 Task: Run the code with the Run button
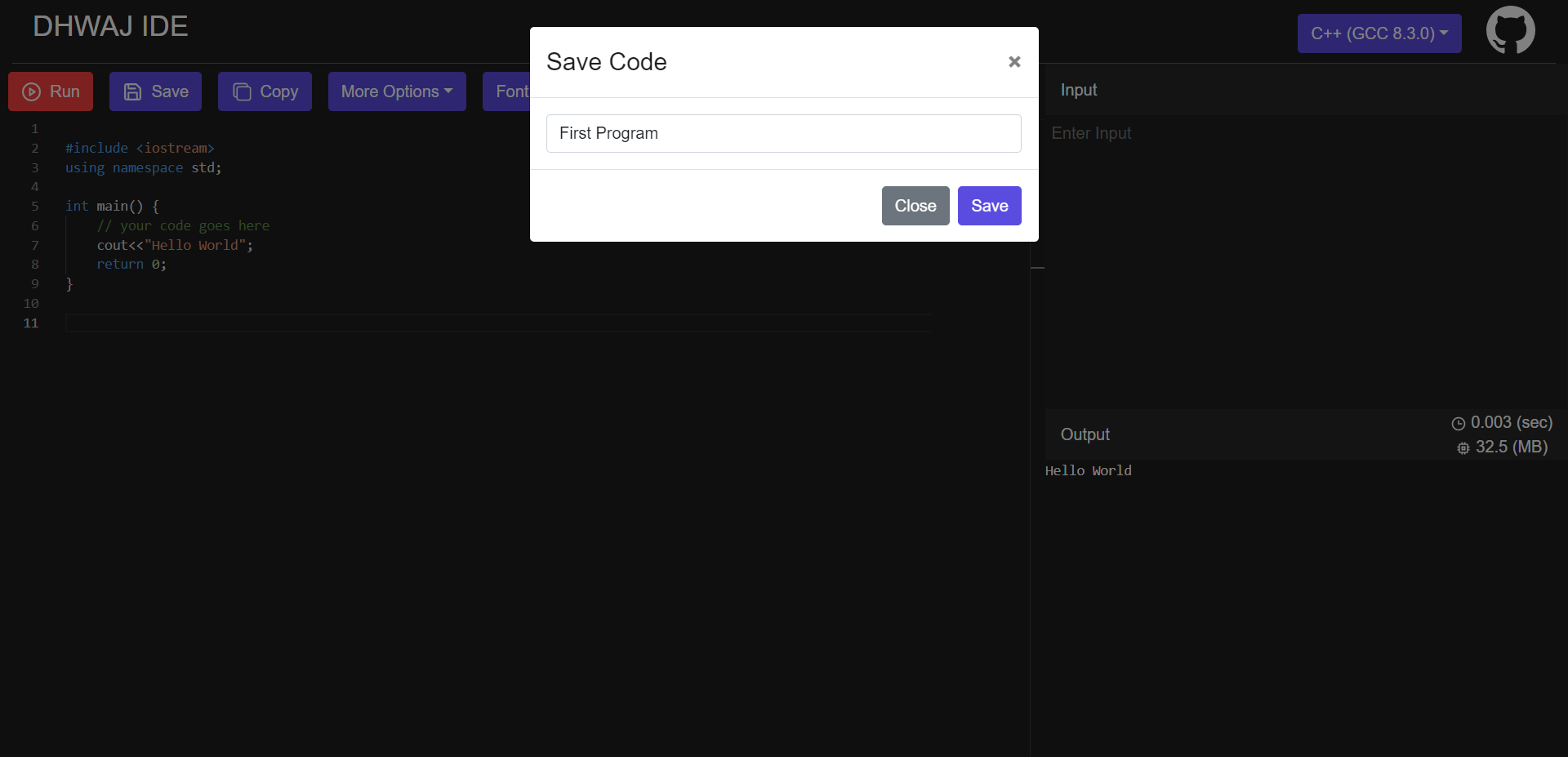[51, 91]
